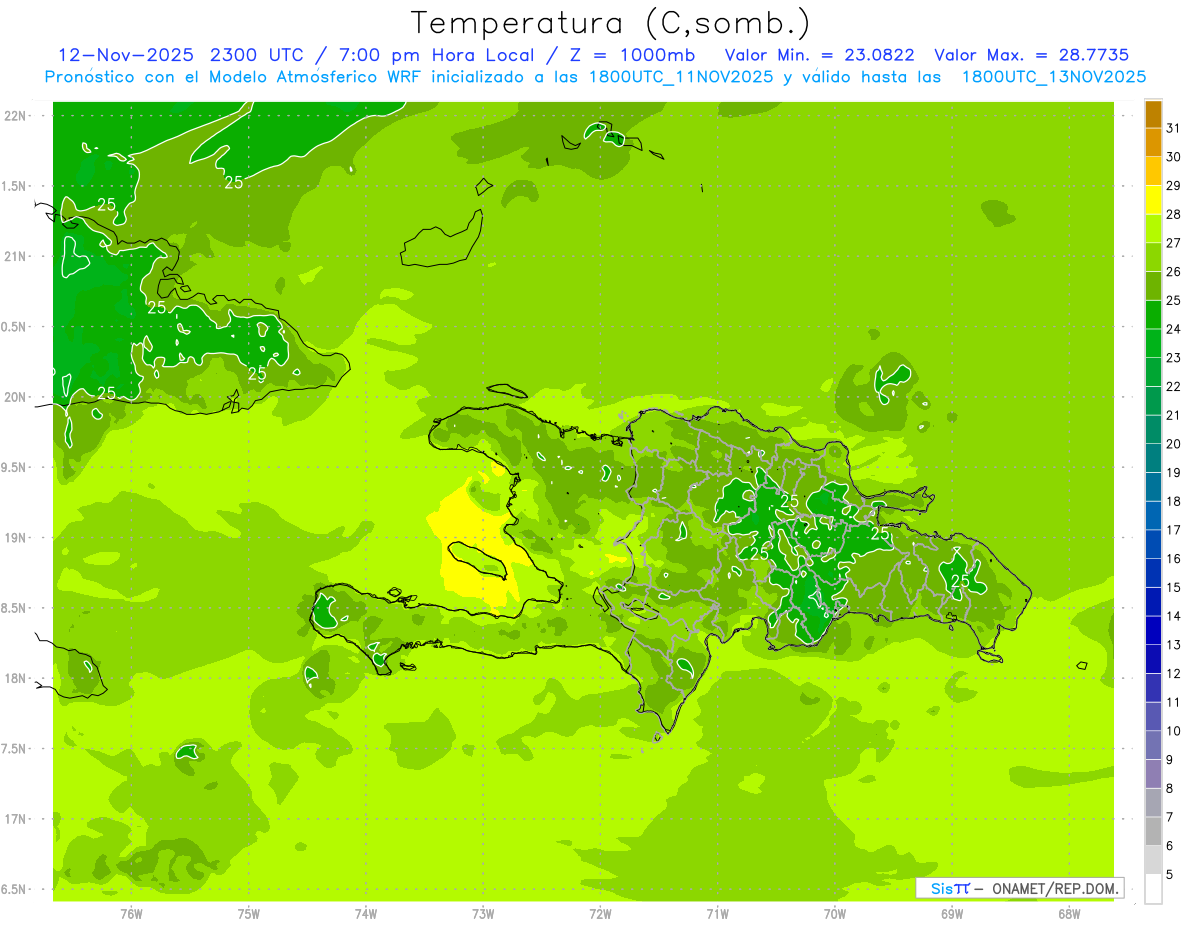Image resolution: width=1200 pixels, height=927 pixels.
Task: Click the map title "Temperatura (C,somb.)"
Action: pyautogui.click(x=611, y=23)
